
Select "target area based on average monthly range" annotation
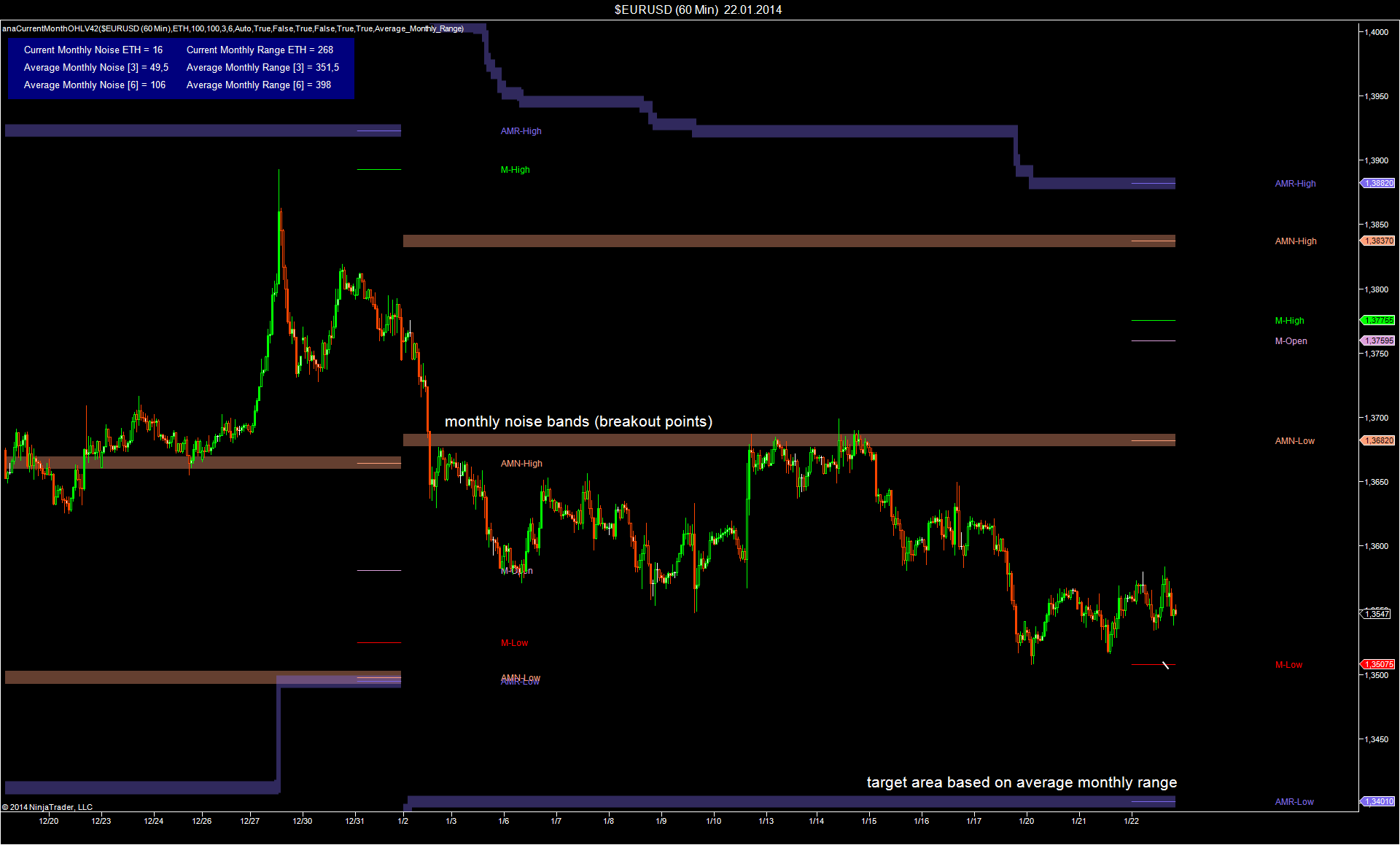(1022, 782)
